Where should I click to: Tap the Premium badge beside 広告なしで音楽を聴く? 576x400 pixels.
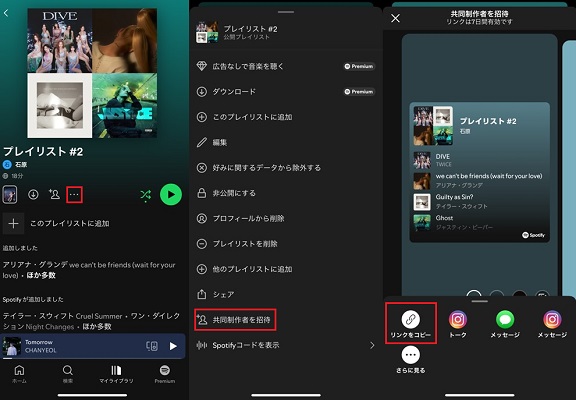tap(359, 66)
